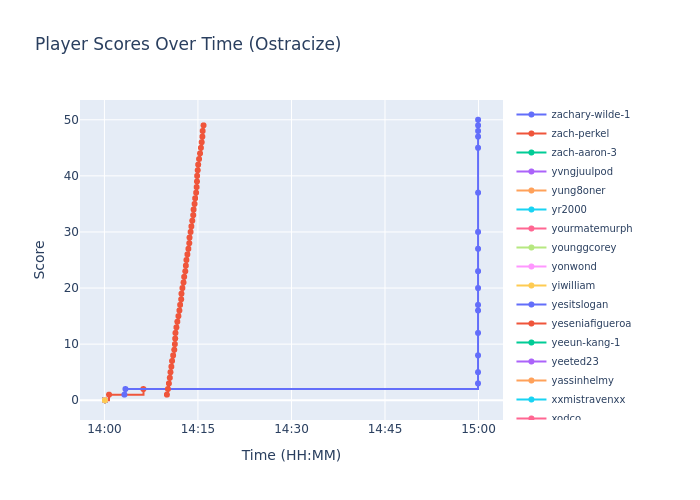Click the yonwond legend marker icon
The height and width of the screenshot is (500, 700).
[x=531, y=267]
